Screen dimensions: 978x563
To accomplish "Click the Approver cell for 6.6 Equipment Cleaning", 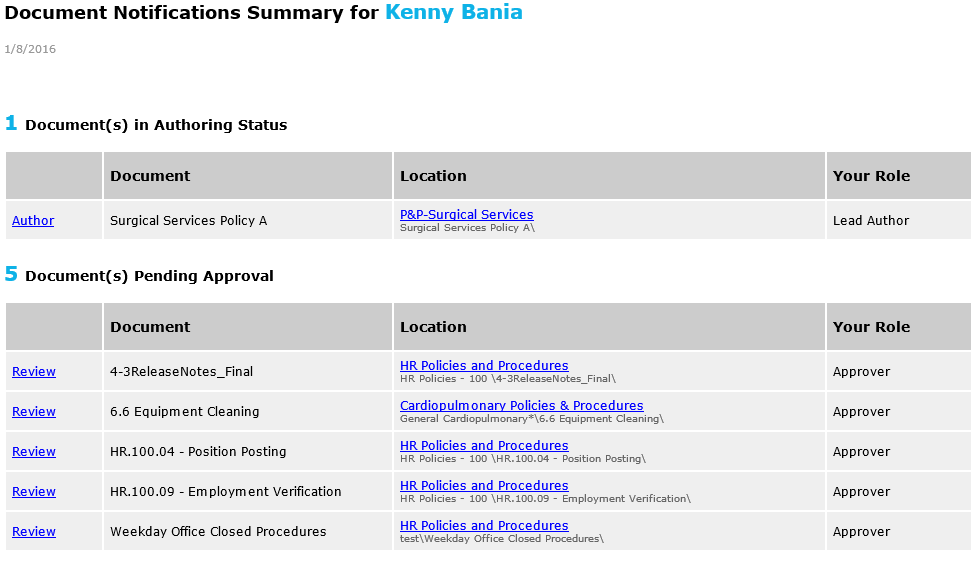I will click(861, 412).
